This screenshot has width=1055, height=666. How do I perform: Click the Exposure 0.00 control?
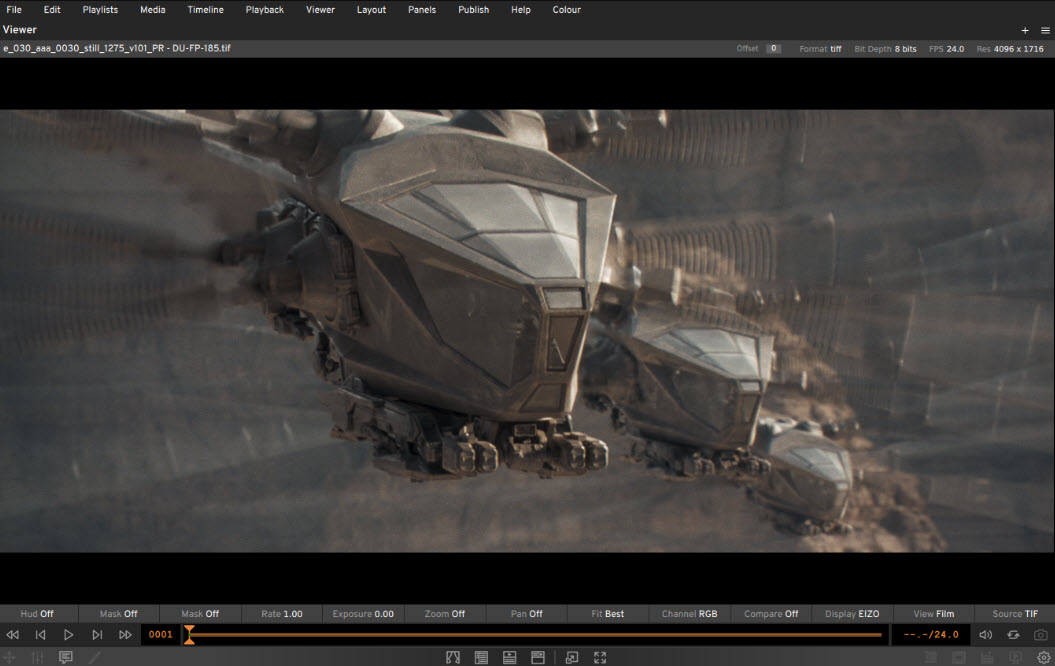click(x=363, y=614)
